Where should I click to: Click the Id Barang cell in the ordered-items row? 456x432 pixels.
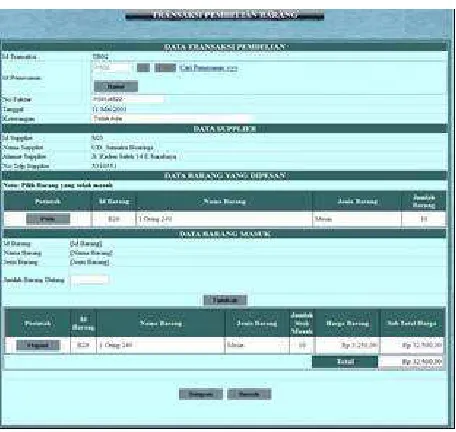coord(114,219)
